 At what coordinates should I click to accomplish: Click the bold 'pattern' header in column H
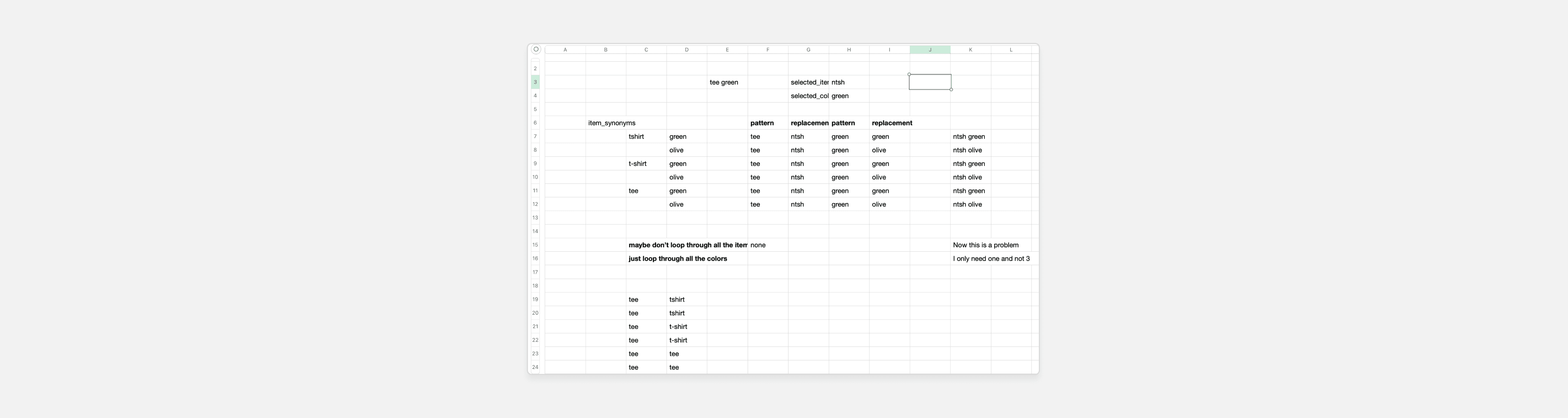[849, 123]
